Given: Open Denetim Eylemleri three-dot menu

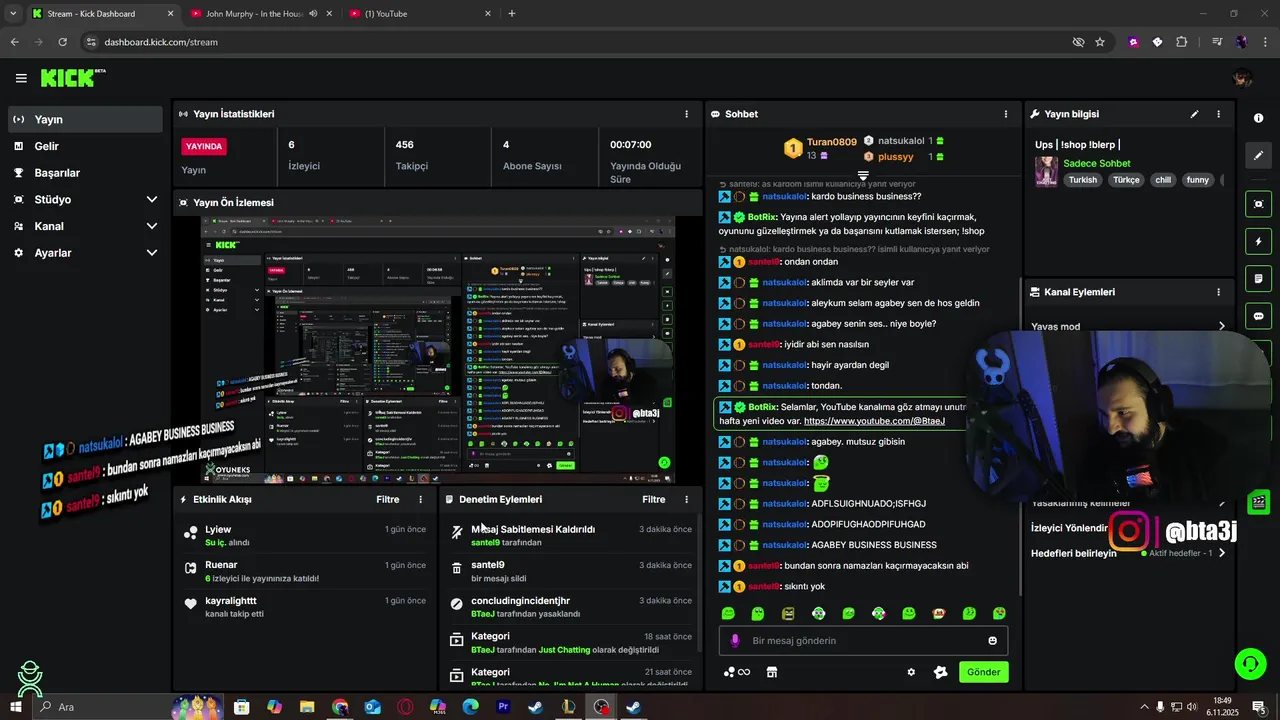Looking at the screenshot, I should click(x=686, y=499).
